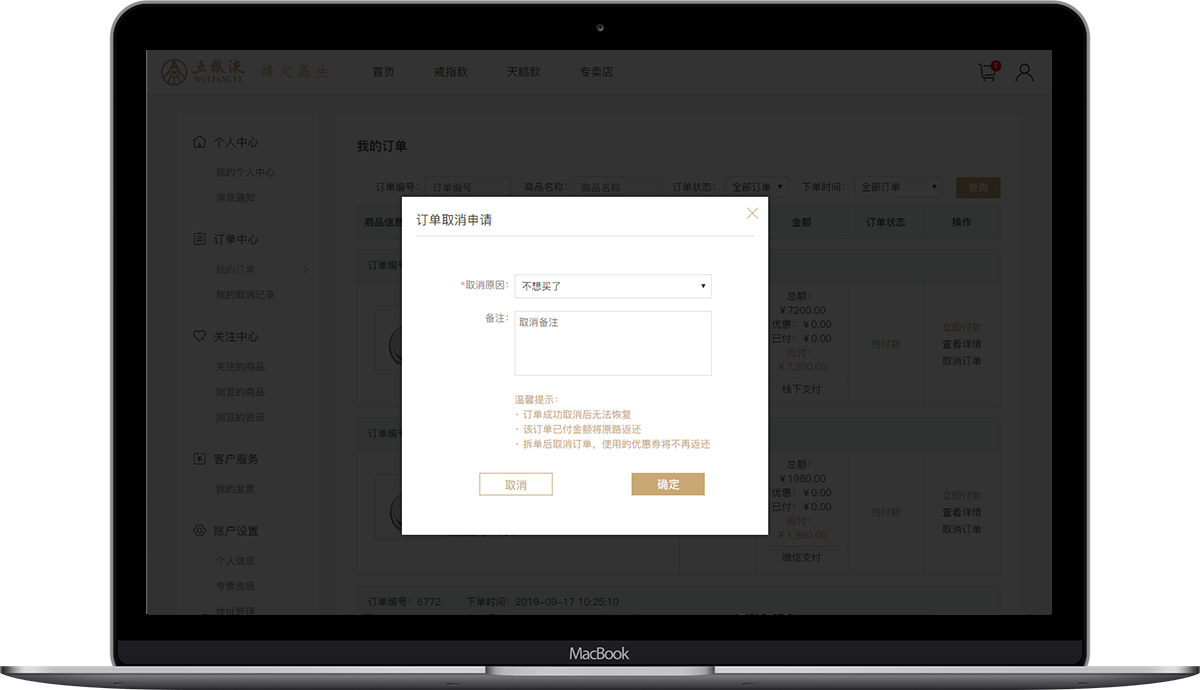1200x690 pixels.
Task: Click the 订单取消申请 dialog title
Action: coord(454,219)
